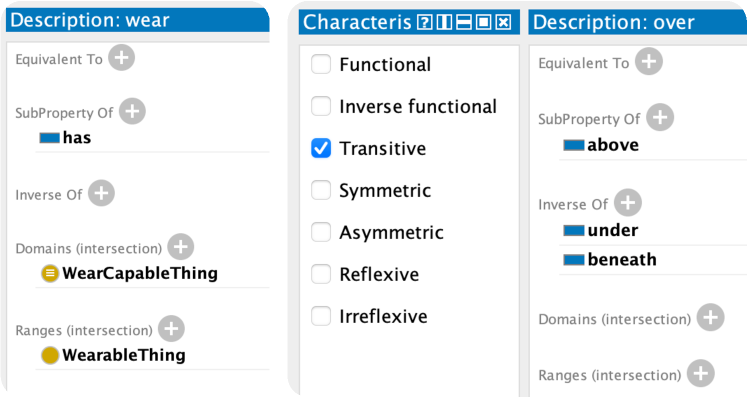Add domain to wear property
This screenshot has width=747, height=398.
(x=181, y=247)
